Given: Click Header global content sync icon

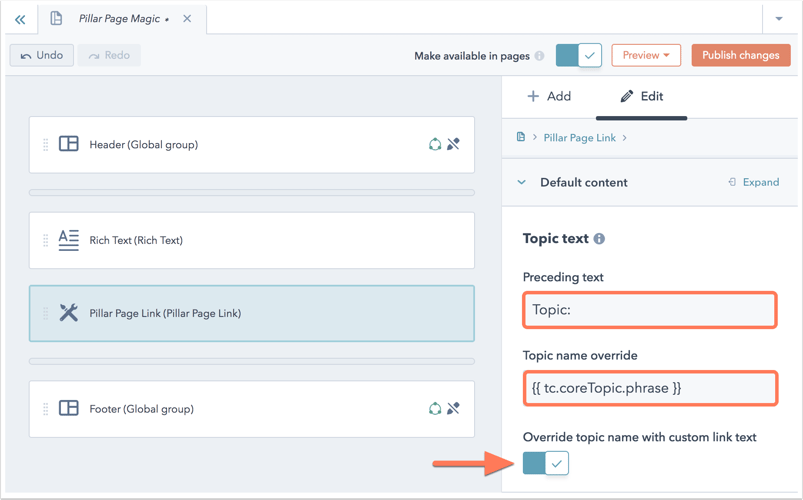Looking at the screenshot, I should tap(435, 144).
